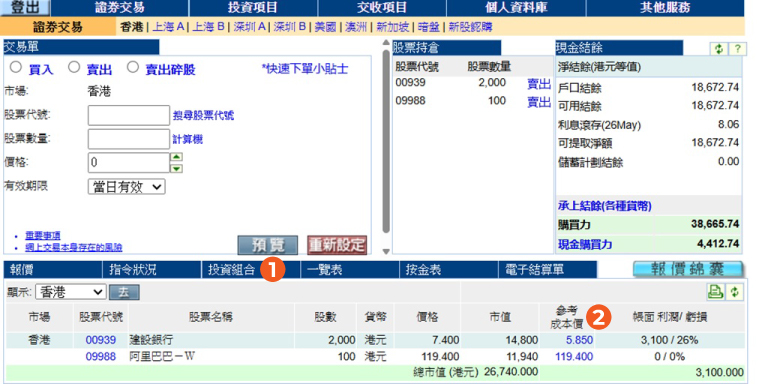
Task: Switch to the 一覽表 tab
Action: point(349,270)
